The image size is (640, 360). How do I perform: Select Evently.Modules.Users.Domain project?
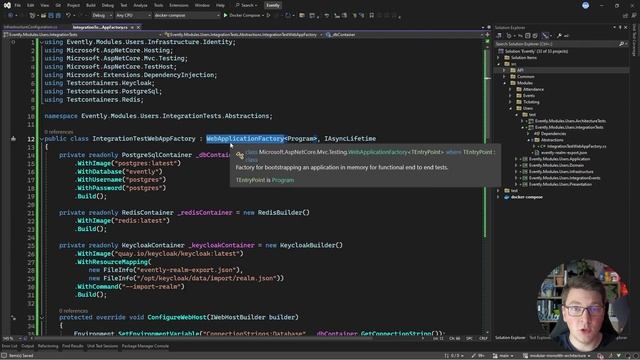(556, 165)
